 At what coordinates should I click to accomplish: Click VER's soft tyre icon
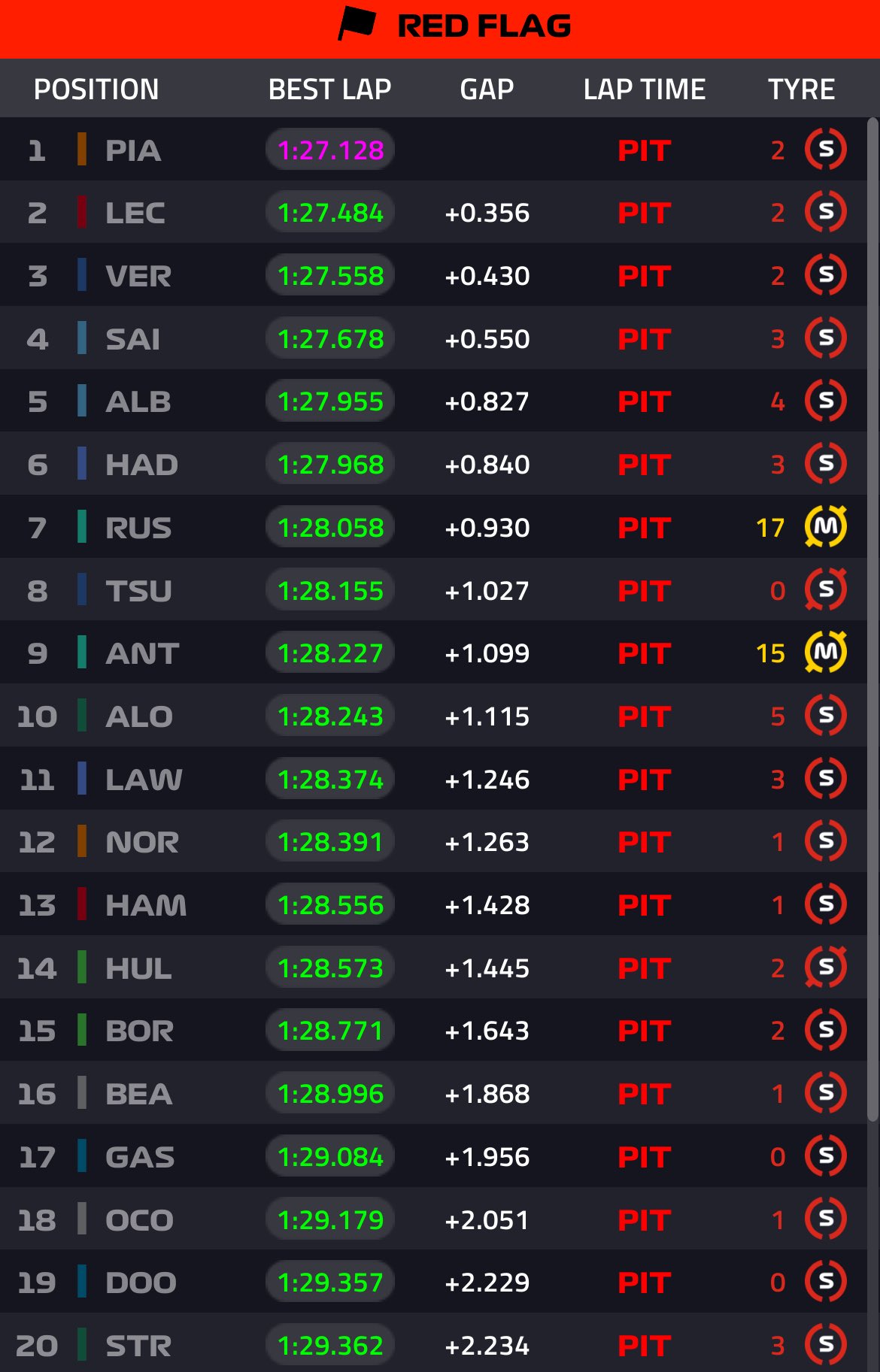tap(825, 275)
